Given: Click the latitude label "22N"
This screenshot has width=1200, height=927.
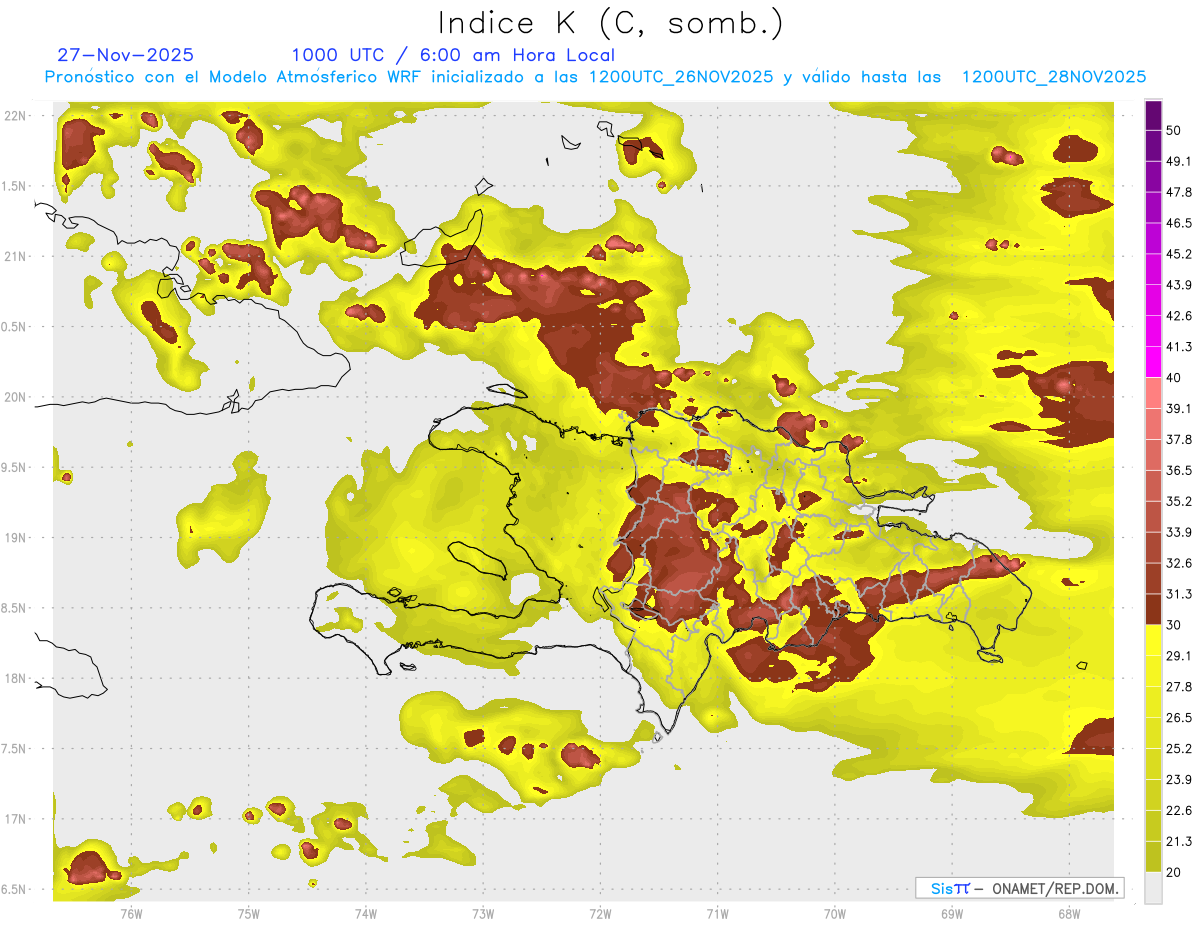Looking at the screenshot, I should tap(17, 116).
